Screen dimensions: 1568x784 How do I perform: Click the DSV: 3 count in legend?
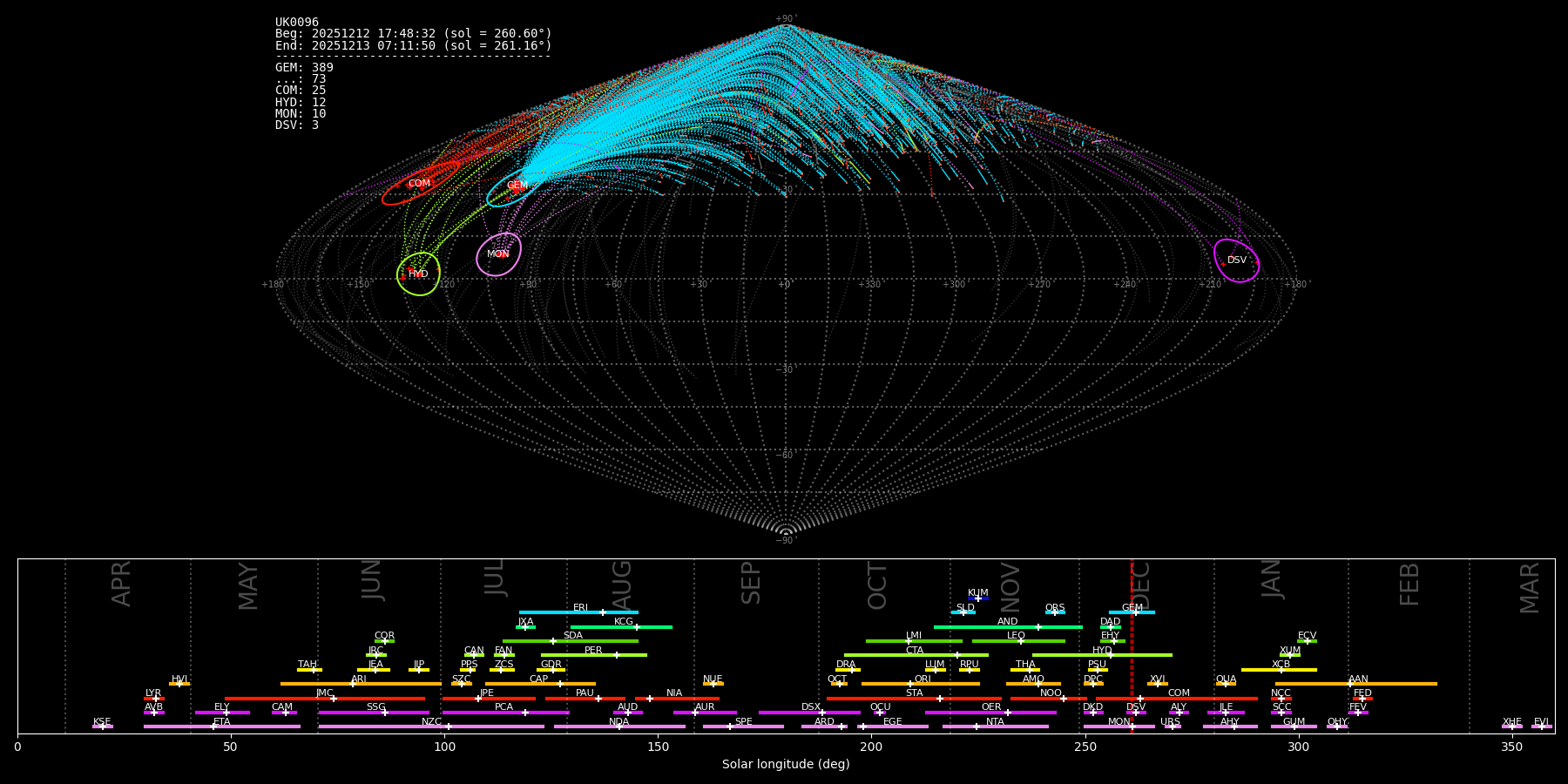[x=297, y=125]
